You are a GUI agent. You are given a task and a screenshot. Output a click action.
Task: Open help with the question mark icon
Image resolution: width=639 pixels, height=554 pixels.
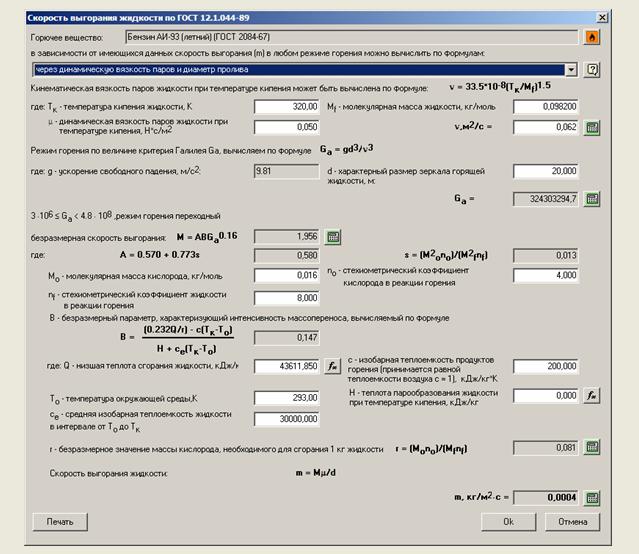pyautogui.click(x=591, y=70)
